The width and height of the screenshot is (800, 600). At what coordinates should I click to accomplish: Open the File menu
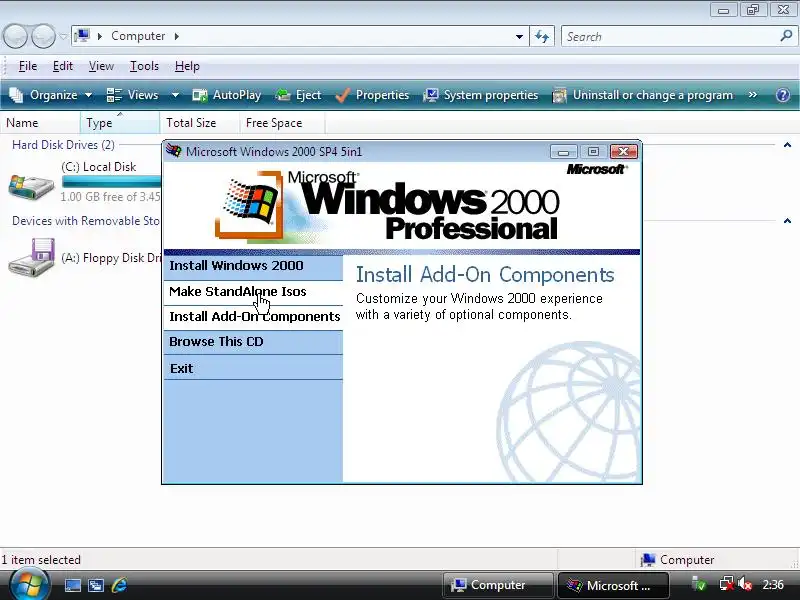pos(28,66)
